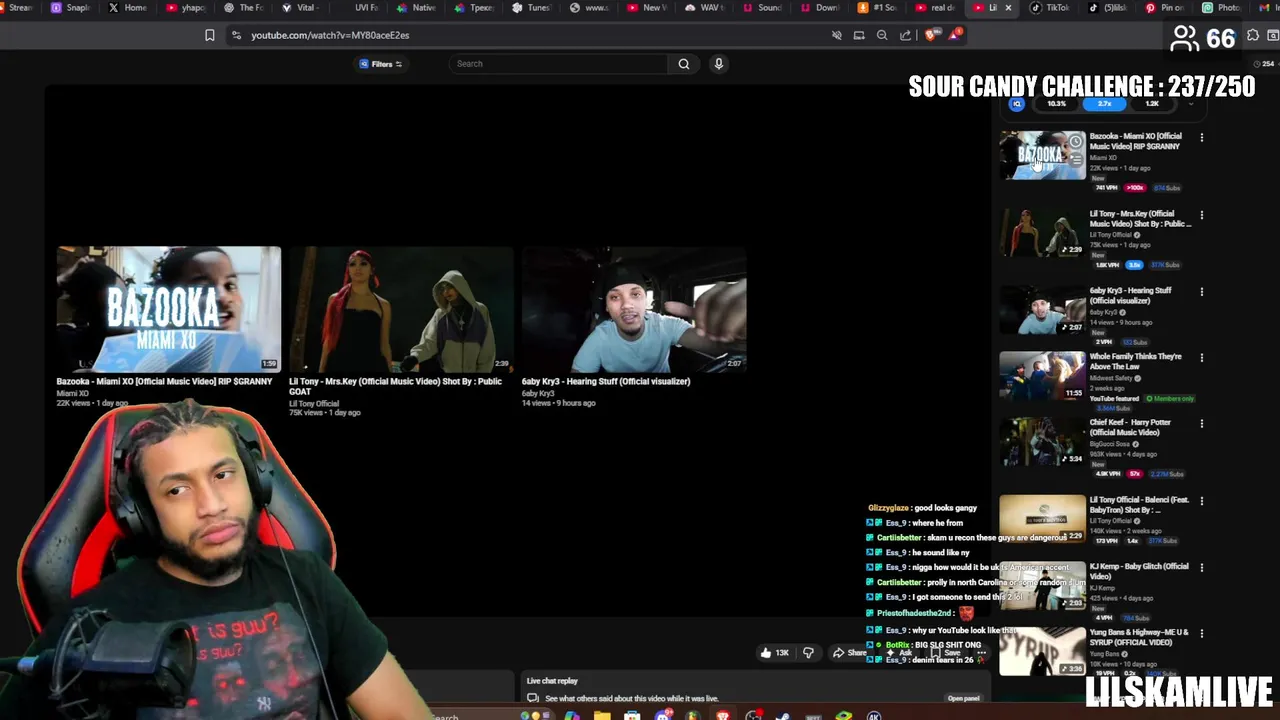Open Microsoft Store icon in taskbar

click(x=632, y=716)
